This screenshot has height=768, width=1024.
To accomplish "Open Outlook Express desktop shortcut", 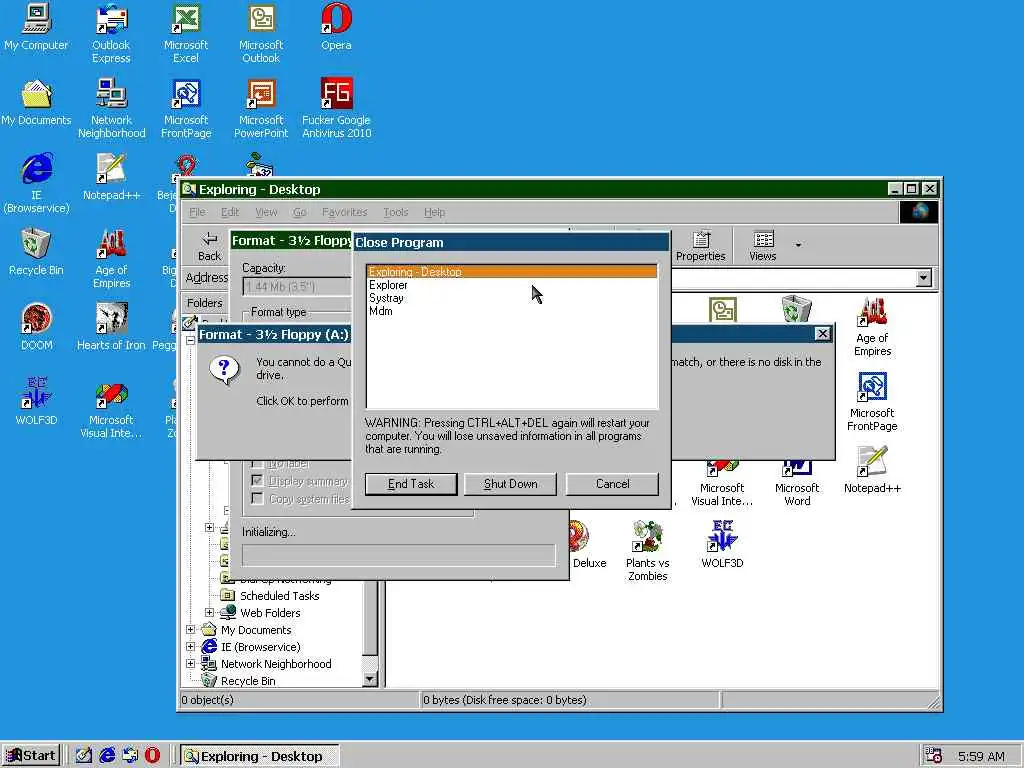I will pyautogui.click(x=111, y=33).
